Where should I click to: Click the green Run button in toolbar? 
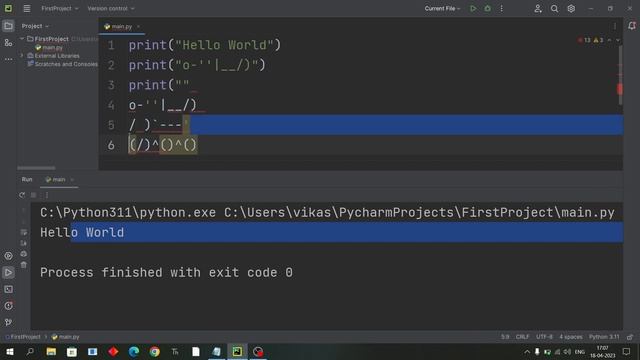473,8
